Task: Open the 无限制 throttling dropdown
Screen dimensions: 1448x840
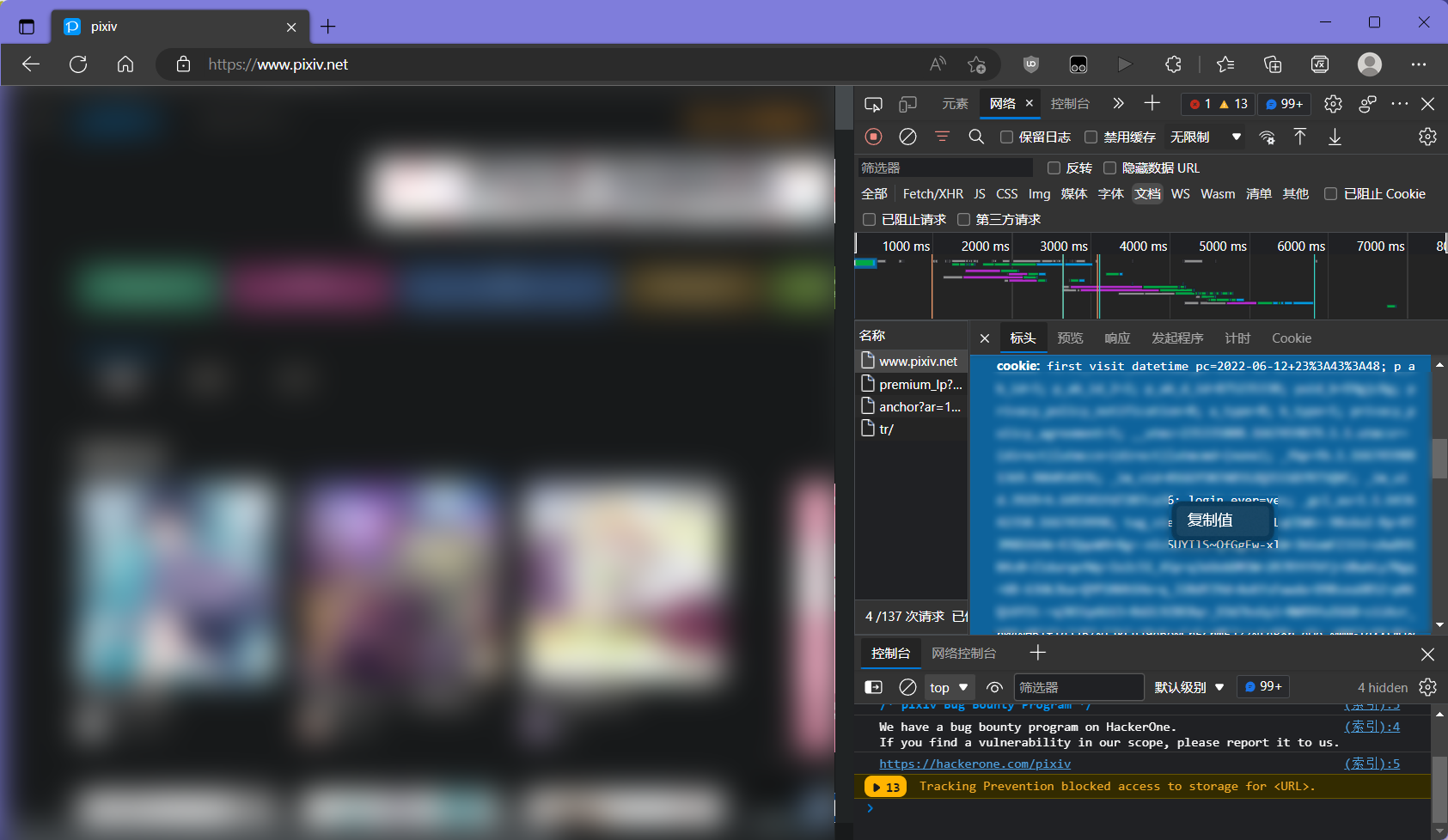Action: (1205, 137)
